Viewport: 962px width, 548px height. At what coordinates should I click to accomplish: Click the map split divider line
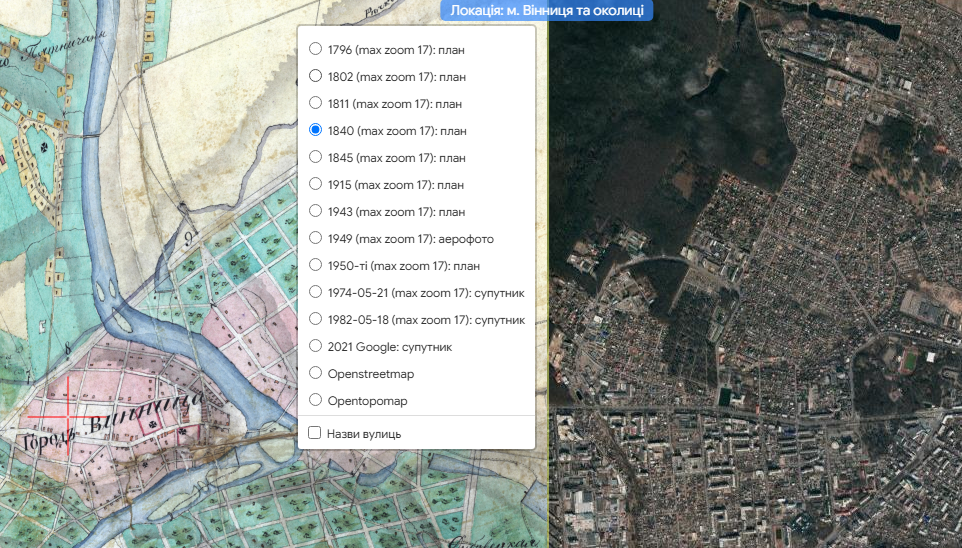[548, 274]
